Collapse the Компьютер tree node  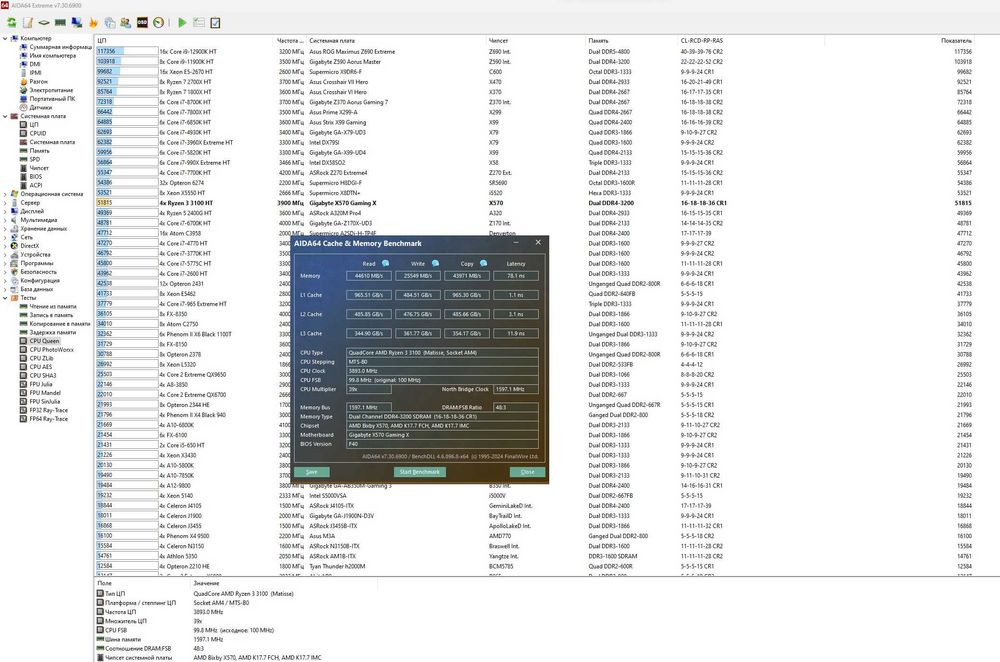(x=5, y=38)
